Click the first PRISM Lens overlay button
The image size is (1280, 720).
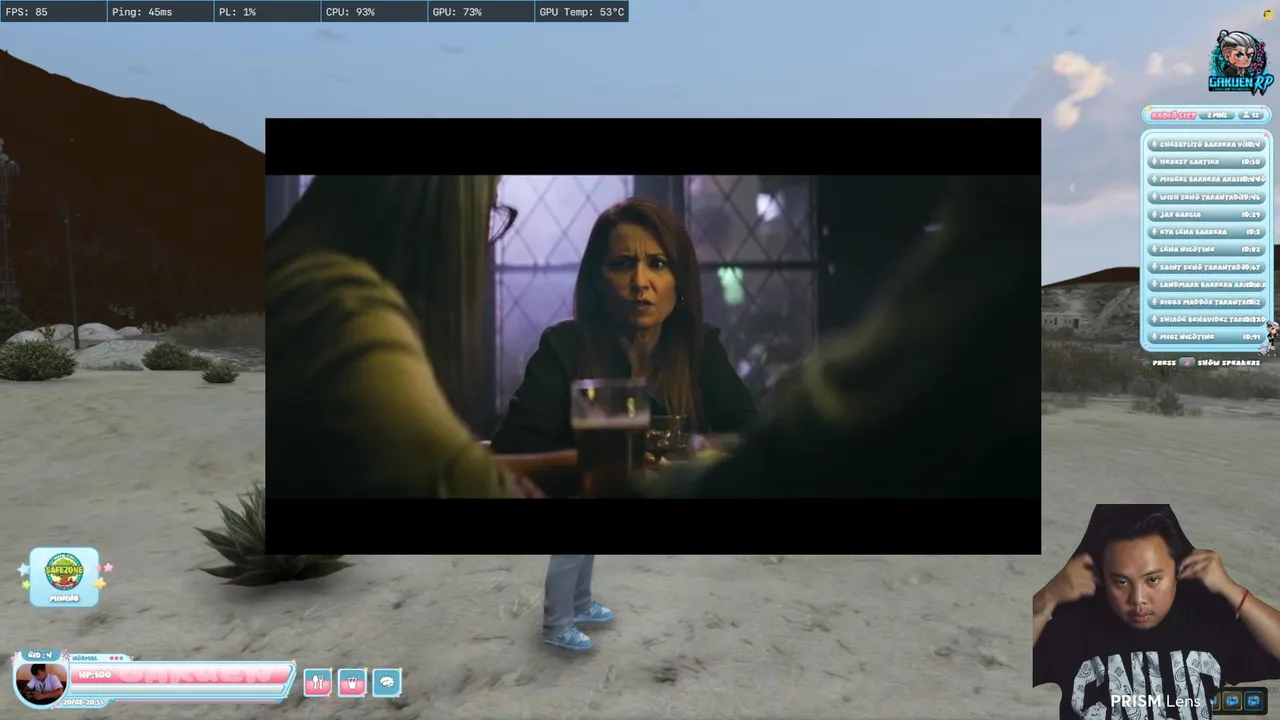1232,701
